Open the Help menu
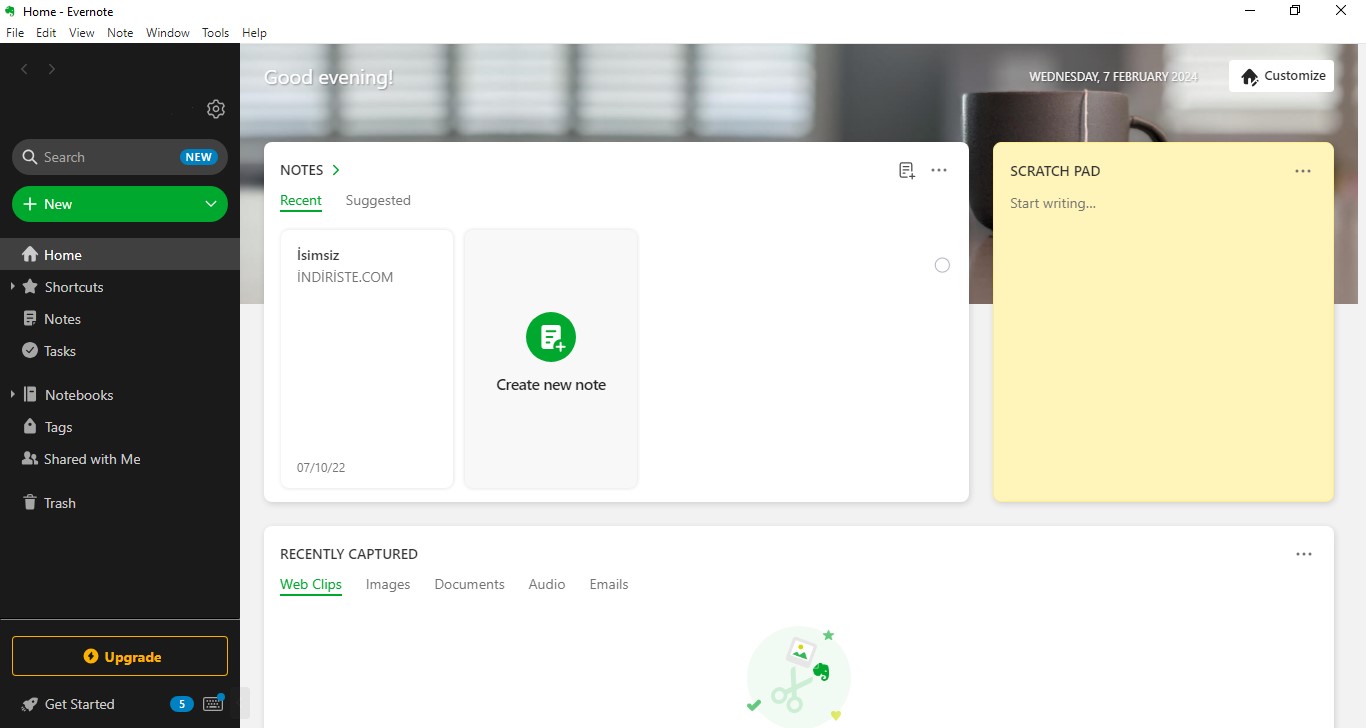 tap(255, 33)
